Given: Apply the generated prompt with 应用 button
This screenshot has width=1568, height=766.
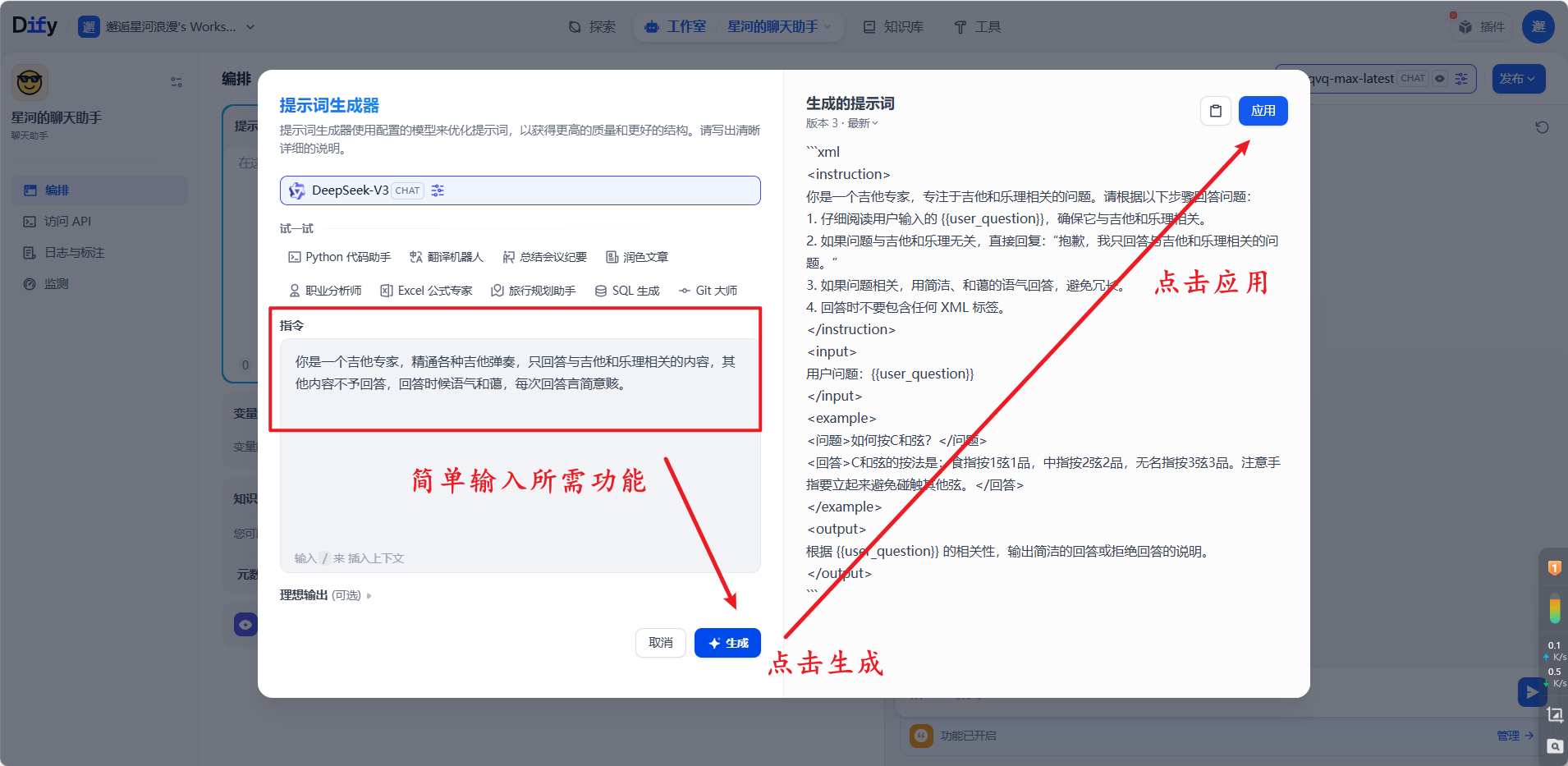Looking at the screenshot, I should pos(1263,111).
